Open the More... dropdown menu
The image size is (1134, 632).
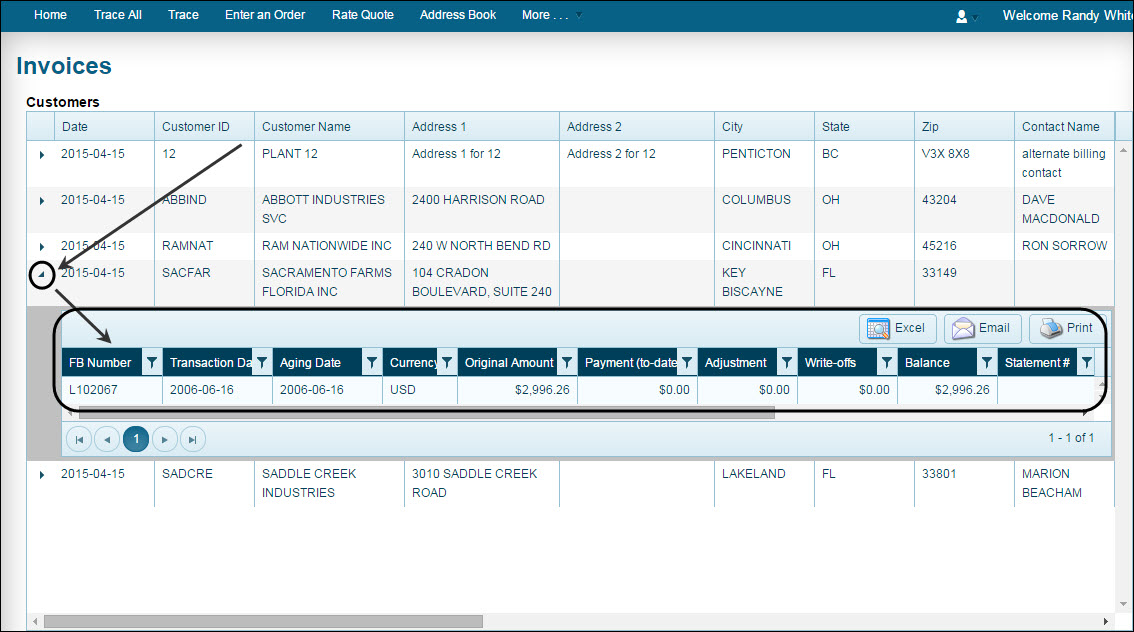click(x=552, y=15)
